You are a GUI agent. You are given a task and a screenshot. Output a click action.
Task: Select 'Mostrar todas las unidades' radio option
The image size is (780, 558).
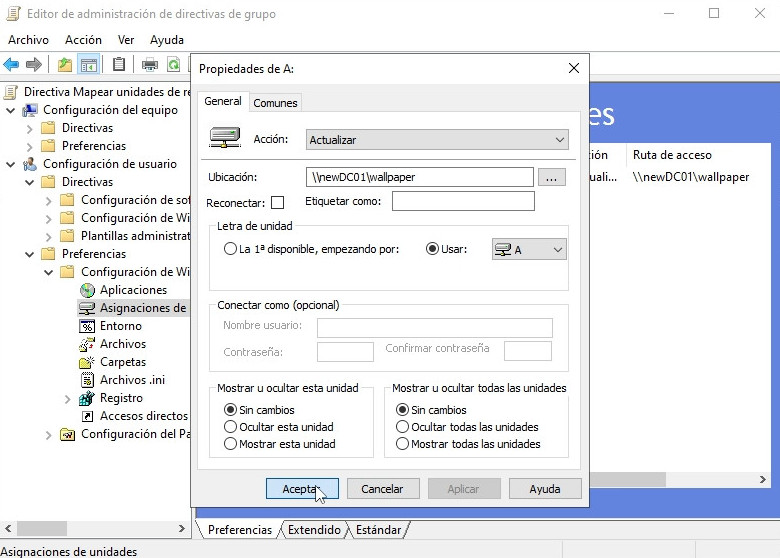[403, 444]
